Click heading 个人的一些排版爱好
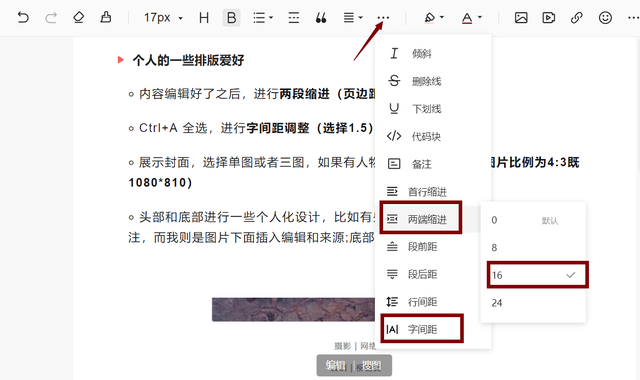 click(188, 60)
